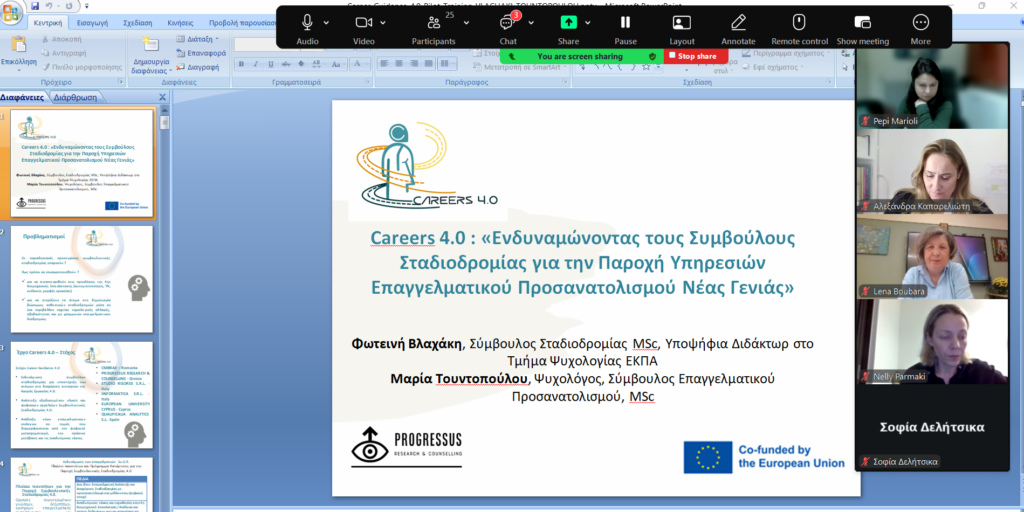Click the green Share icon
Image resolution: width=1024 pixels, height=512 pixels.
569,22
